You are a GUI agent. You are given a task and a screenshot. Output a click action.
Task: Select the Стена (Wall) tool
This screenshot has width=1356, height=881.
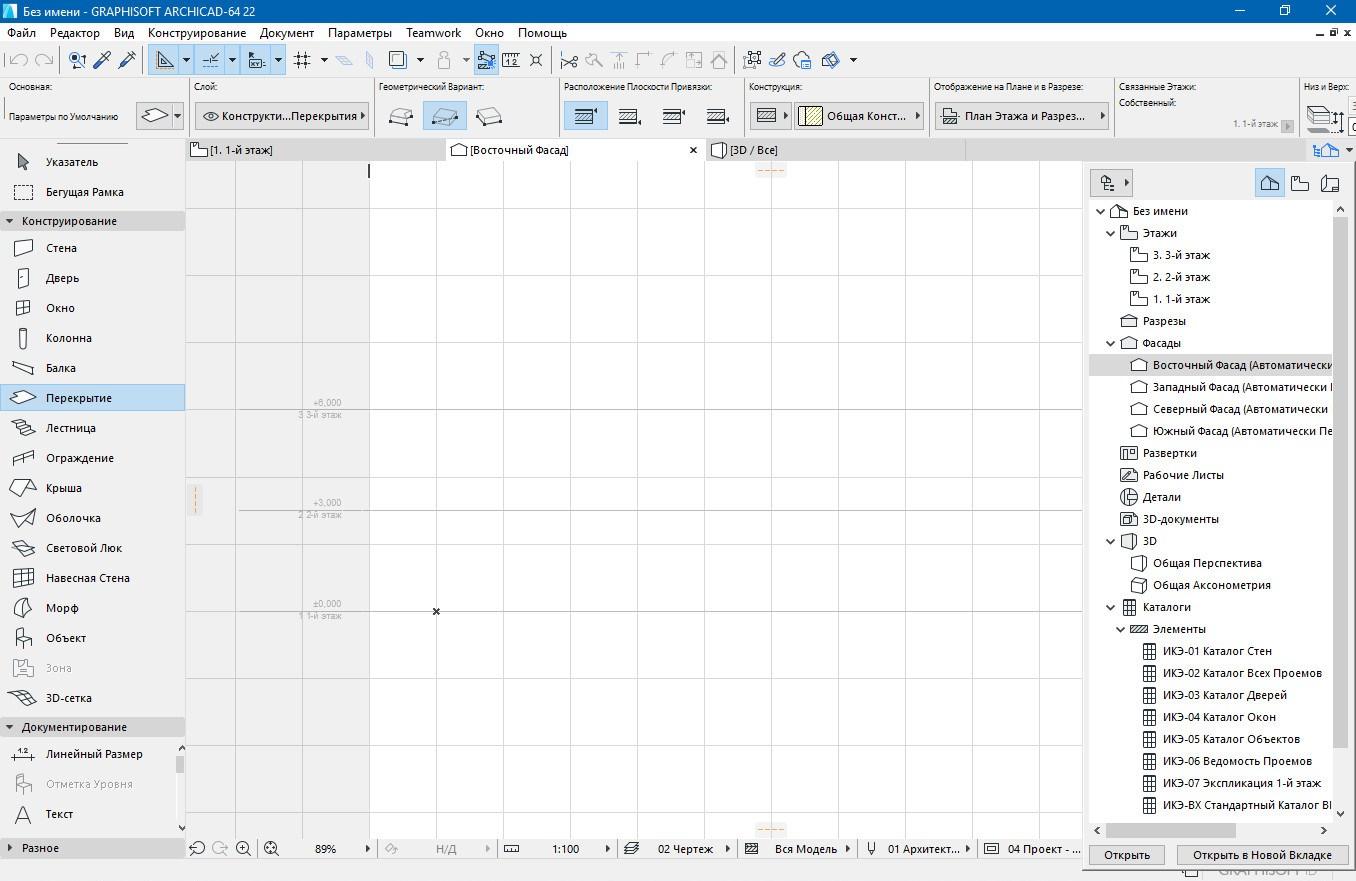click(60, 248)
